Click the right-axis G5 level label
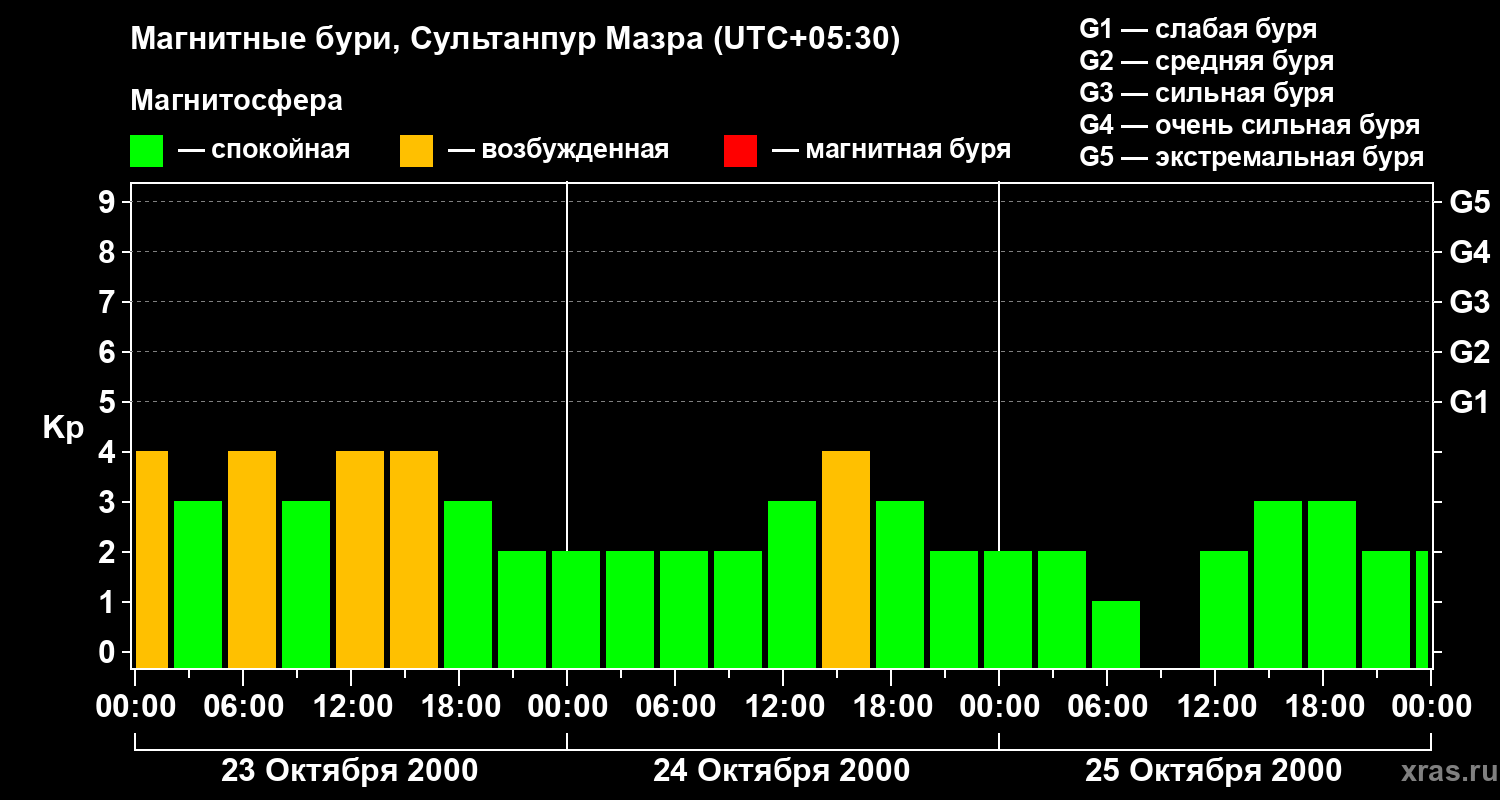This screenshot has height=800, width=1500. [x=1469, y=202]
